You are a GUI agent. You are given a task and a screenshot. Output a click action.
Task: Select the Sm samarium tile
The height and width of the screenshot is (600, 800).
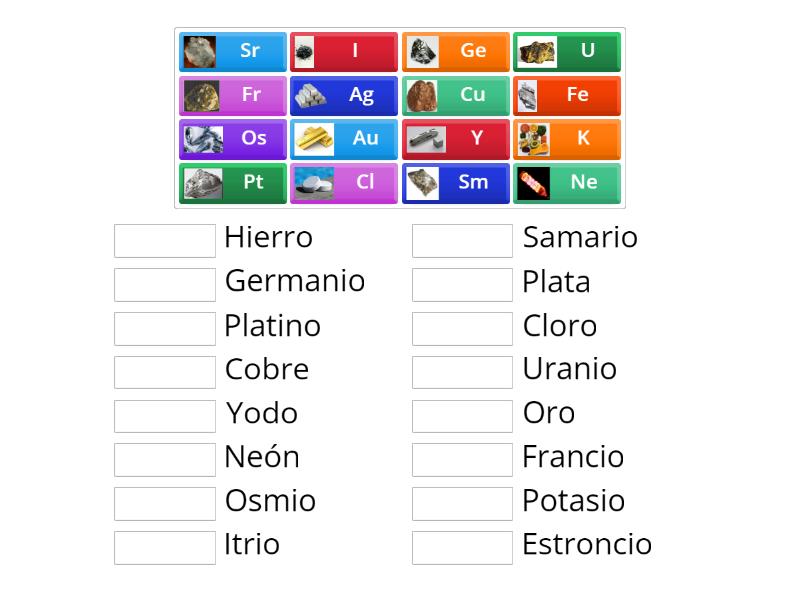455,183
